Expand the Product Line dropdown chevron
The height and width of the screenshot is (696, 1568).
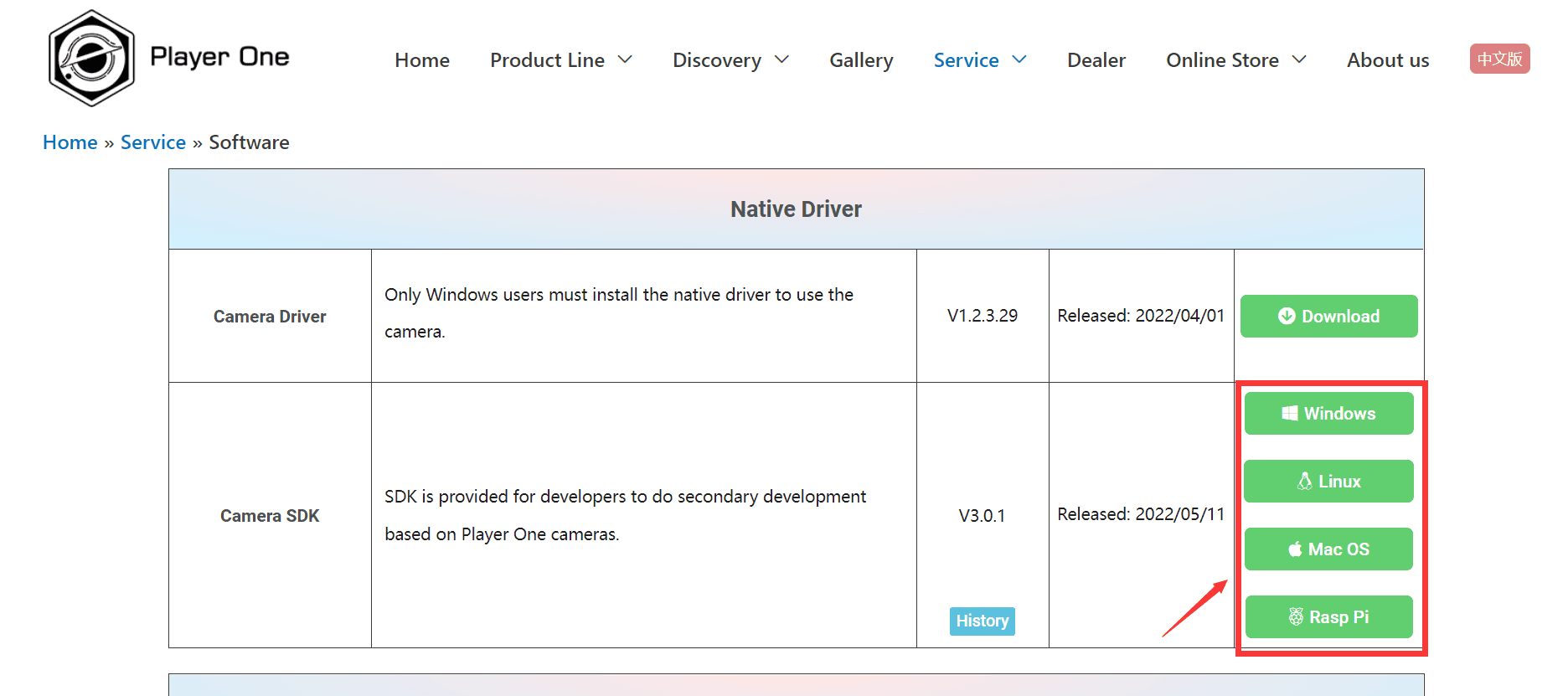tap(625, 60)
